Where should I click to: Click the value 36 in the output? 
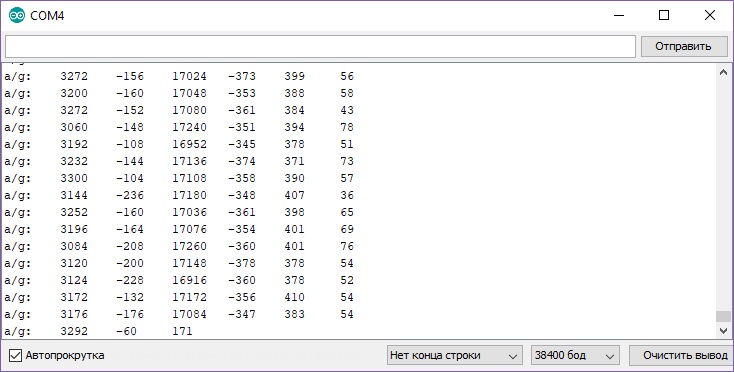point(347,195)
